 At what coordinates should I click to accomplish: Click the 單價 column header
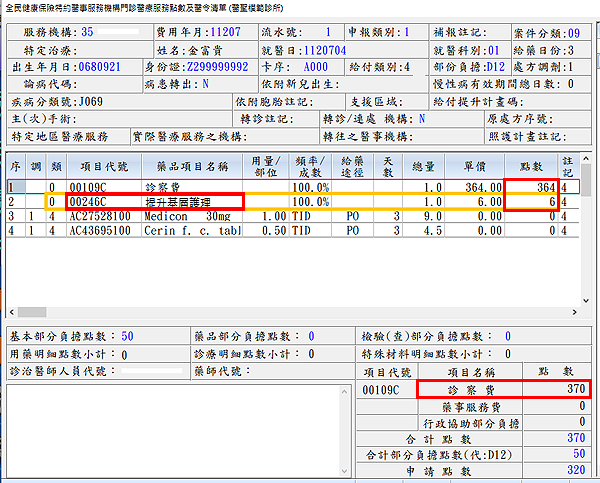(x=476, y=165)
